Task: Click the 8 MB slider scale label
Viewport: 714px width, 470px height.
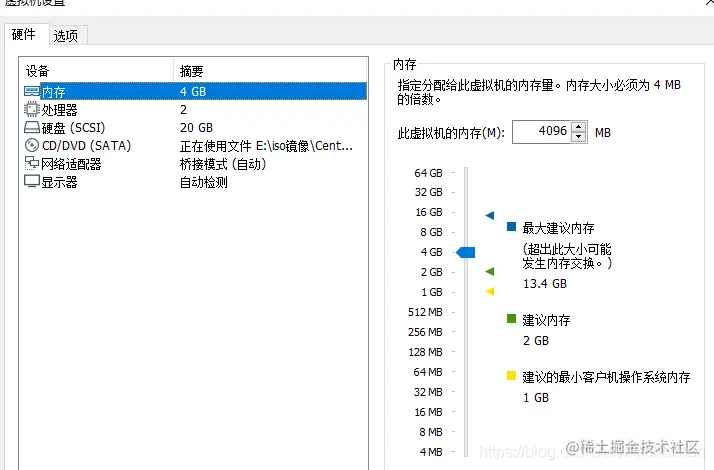Action: click(431, 432)
